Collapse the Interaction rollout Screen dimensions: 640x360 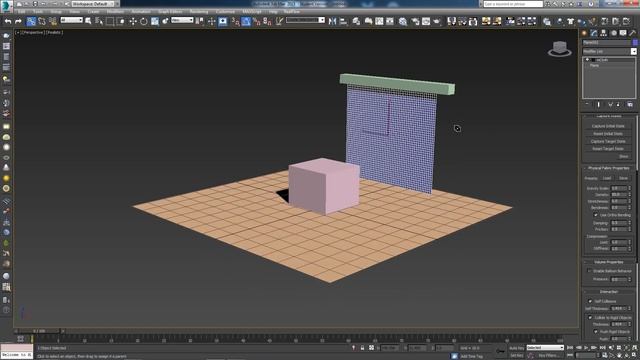click(x=608, y=292)
